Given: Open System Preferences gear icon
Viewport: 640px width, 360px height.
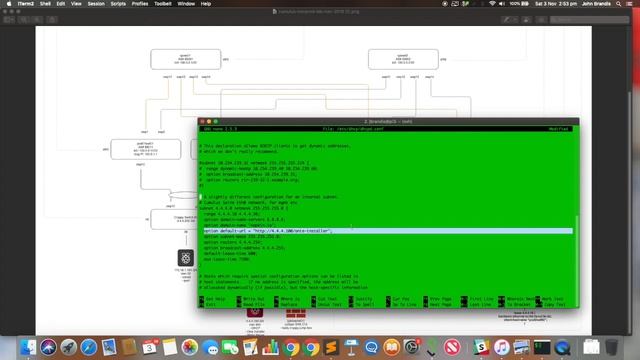Looking at the screenshot, I should 412,347.
